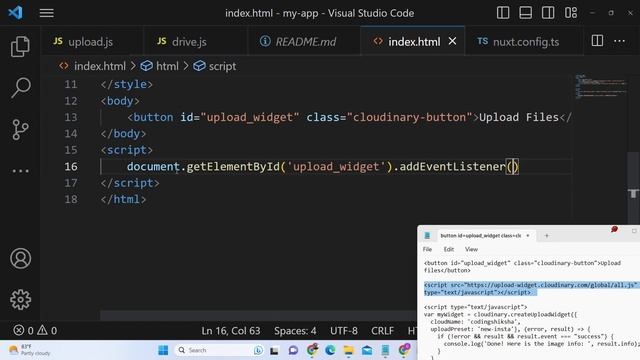Add a new tab in Notepad
Viewport: 640px width, 360px height.
(547, 236)
